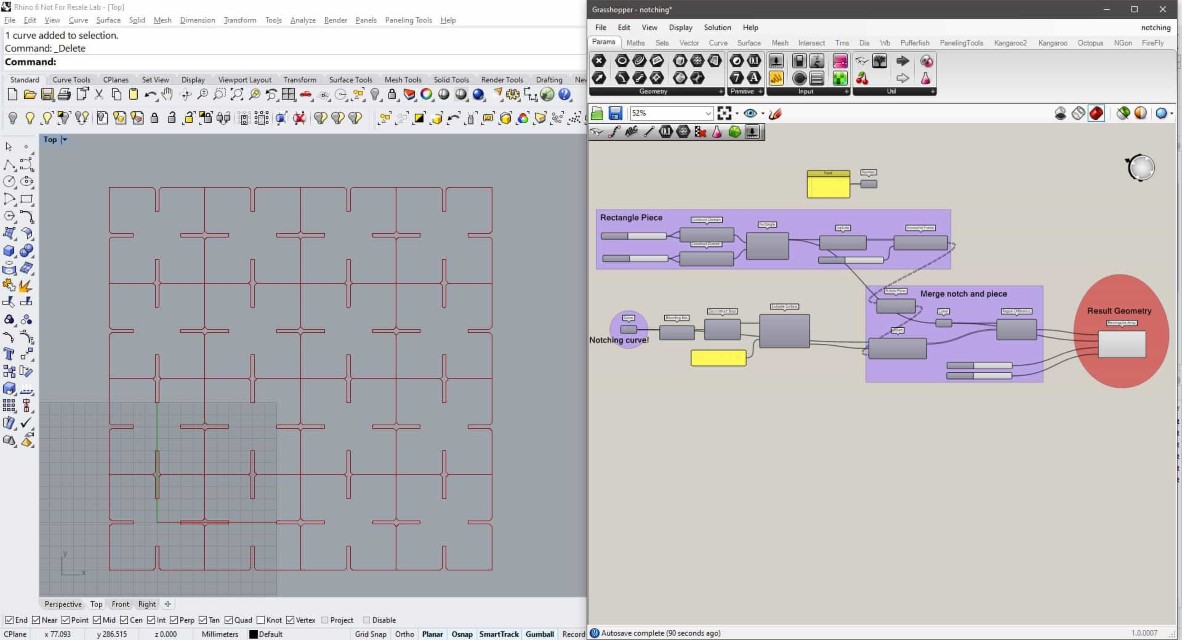Click the red shaded preview icon in Grasshopper

click(1096, 113)
